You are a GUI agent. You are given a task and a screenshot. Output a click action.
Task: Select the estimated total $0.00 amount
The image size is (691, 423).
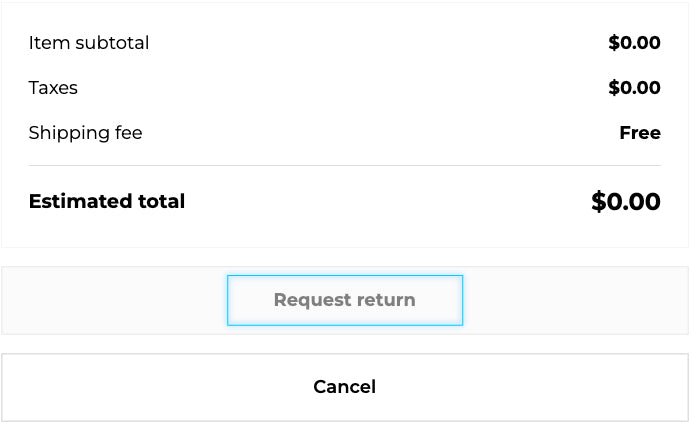(626, 202)
